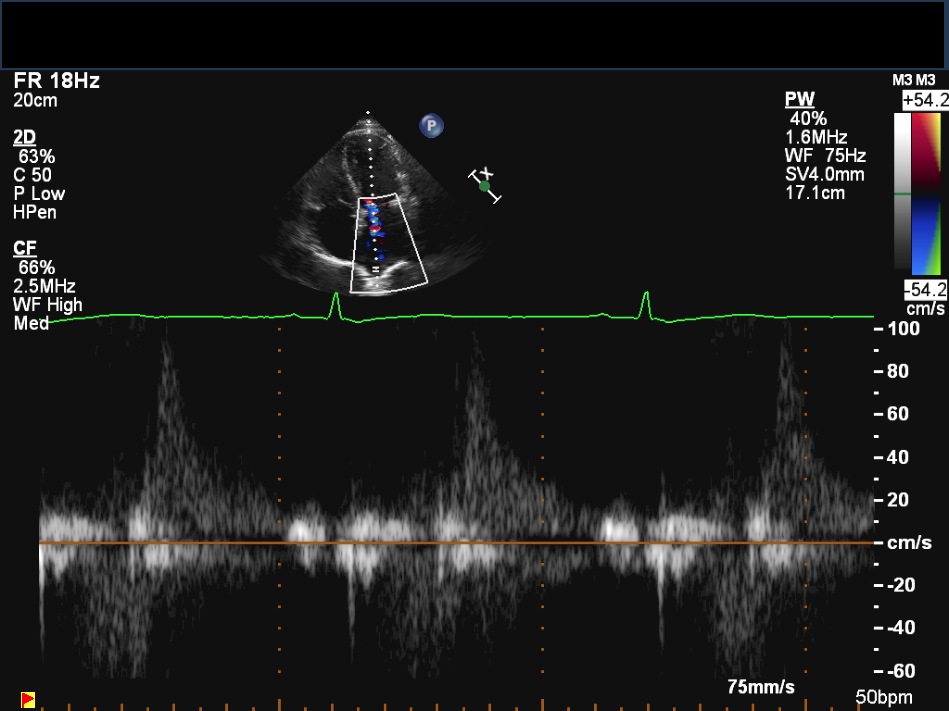Click the SV4.0mm sample volume setting
949x711 pixels.
(x=825, y=174)
